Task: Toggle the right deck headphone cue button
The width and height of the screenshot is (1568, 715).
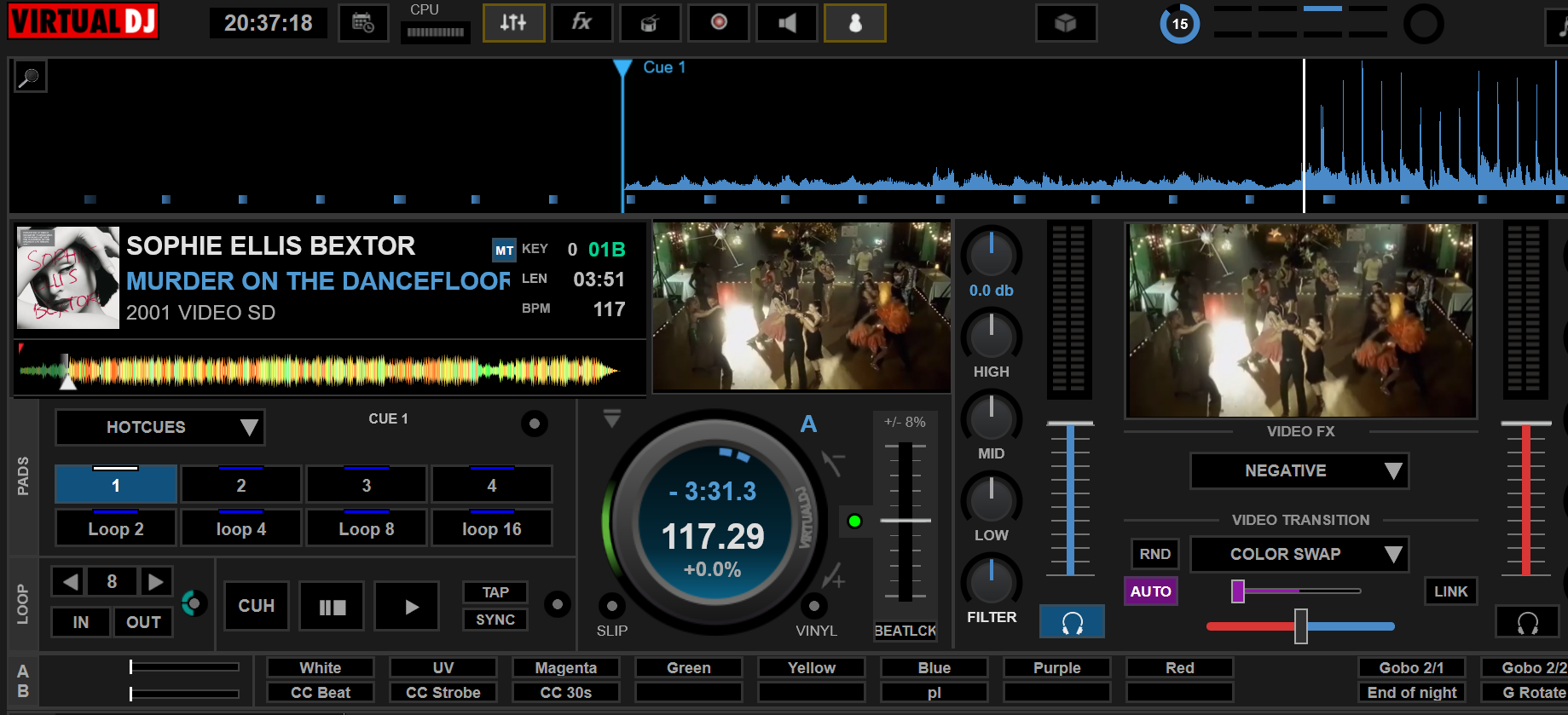Action: [1527, 622]
